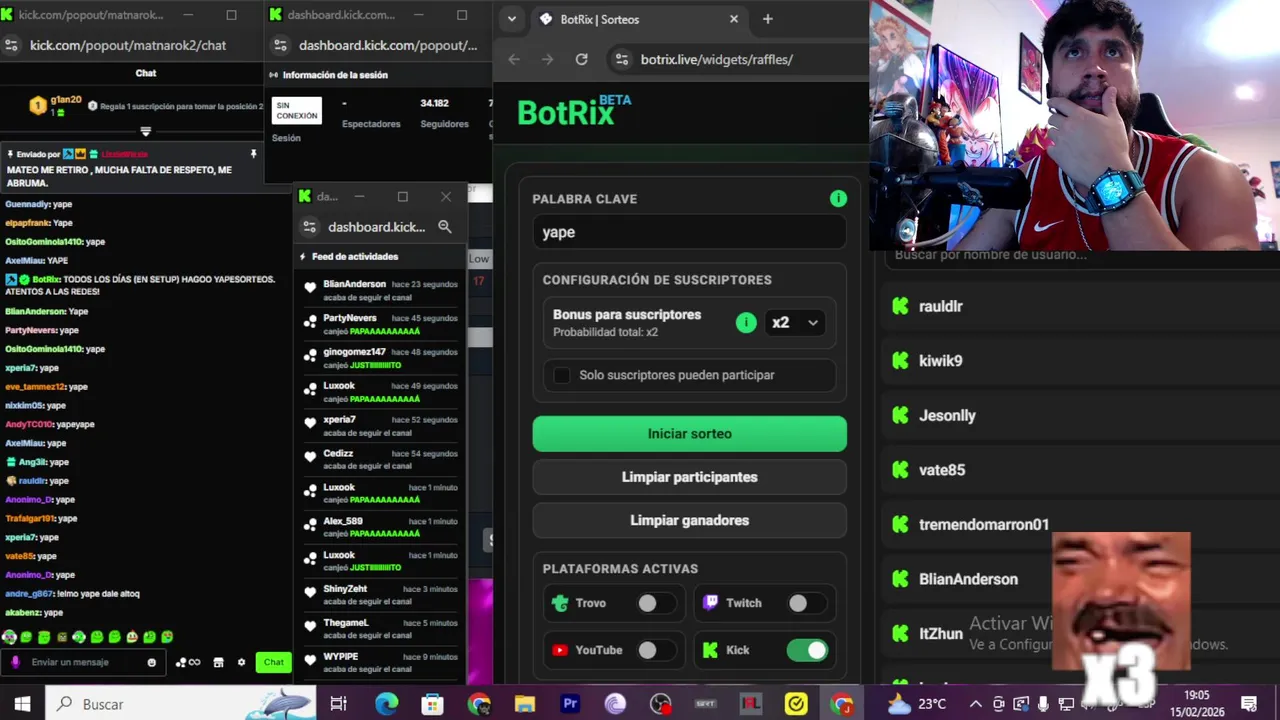1280x720 pixels.
Task: Click Iniciar sorteo button
Action: [x=689, y=434]
